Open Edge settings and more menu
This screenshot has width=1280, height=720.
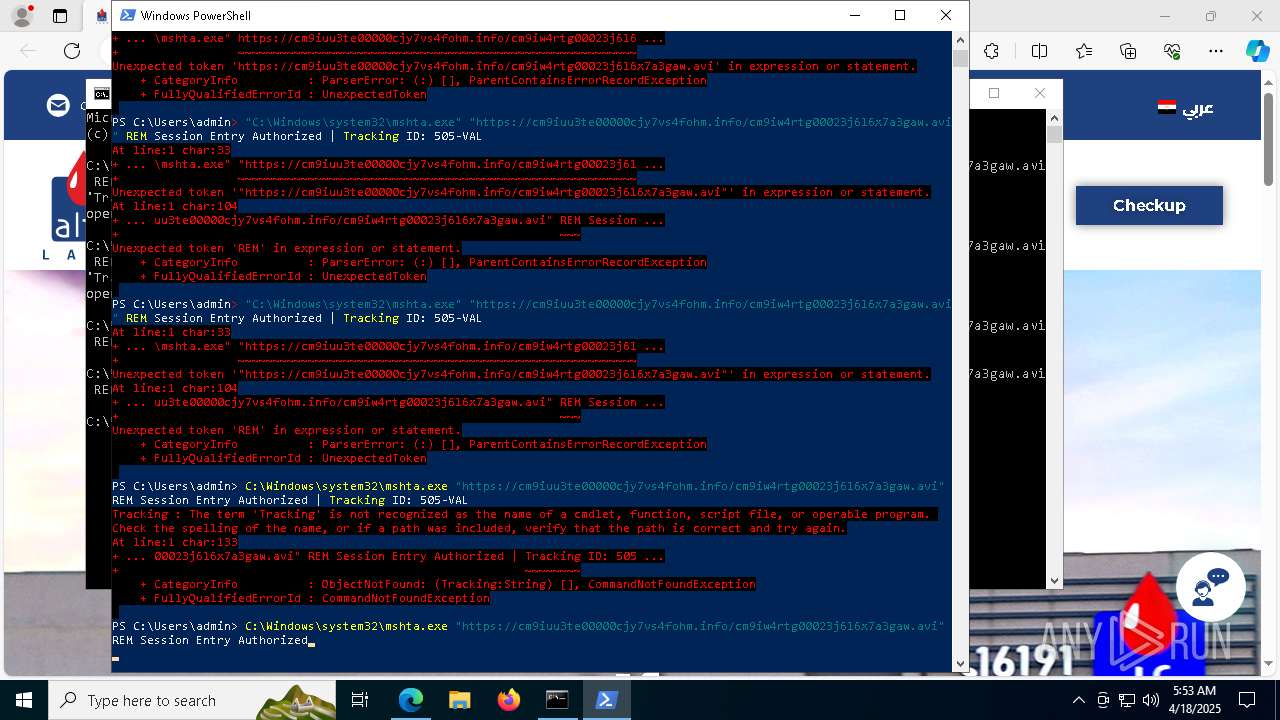pyautogui.click(x=1216, y=51)
